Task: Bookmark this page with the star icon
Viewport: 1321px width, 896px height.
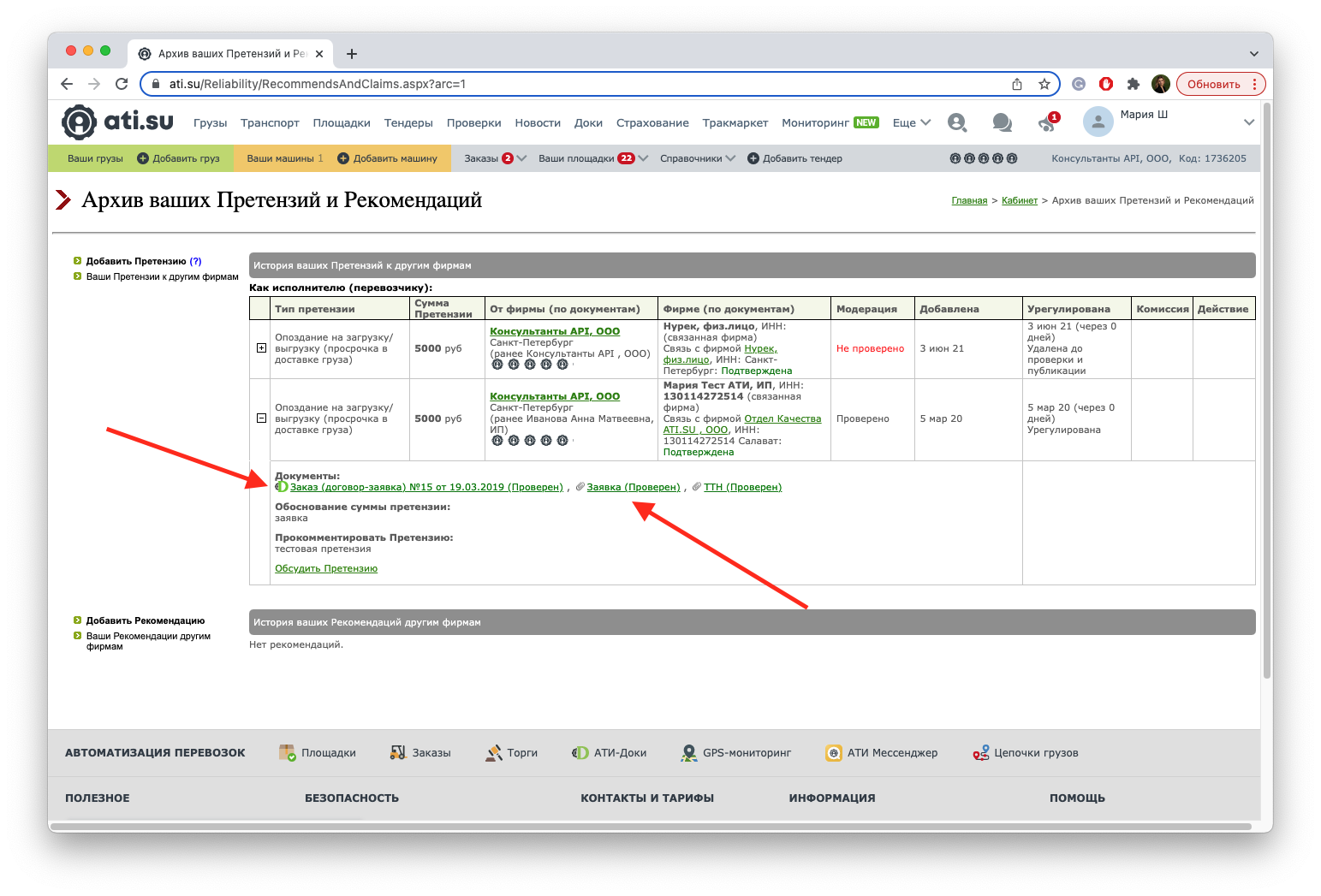Action: coord(1044,84)
